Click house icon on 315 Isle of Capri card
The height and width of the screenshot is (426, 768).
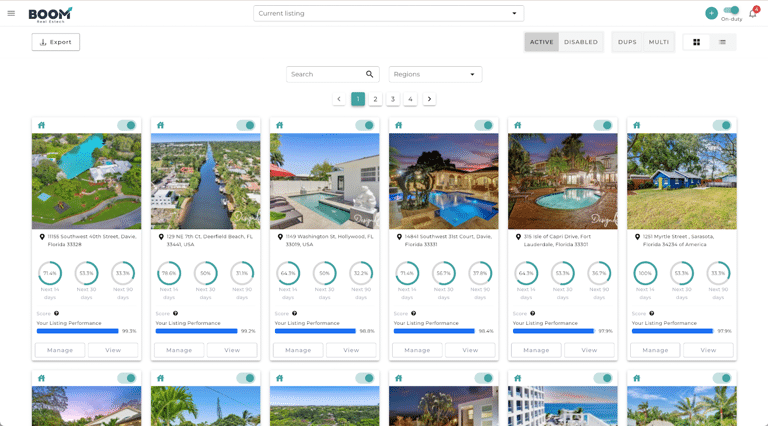pyautogui.click(x=518, y=125)
